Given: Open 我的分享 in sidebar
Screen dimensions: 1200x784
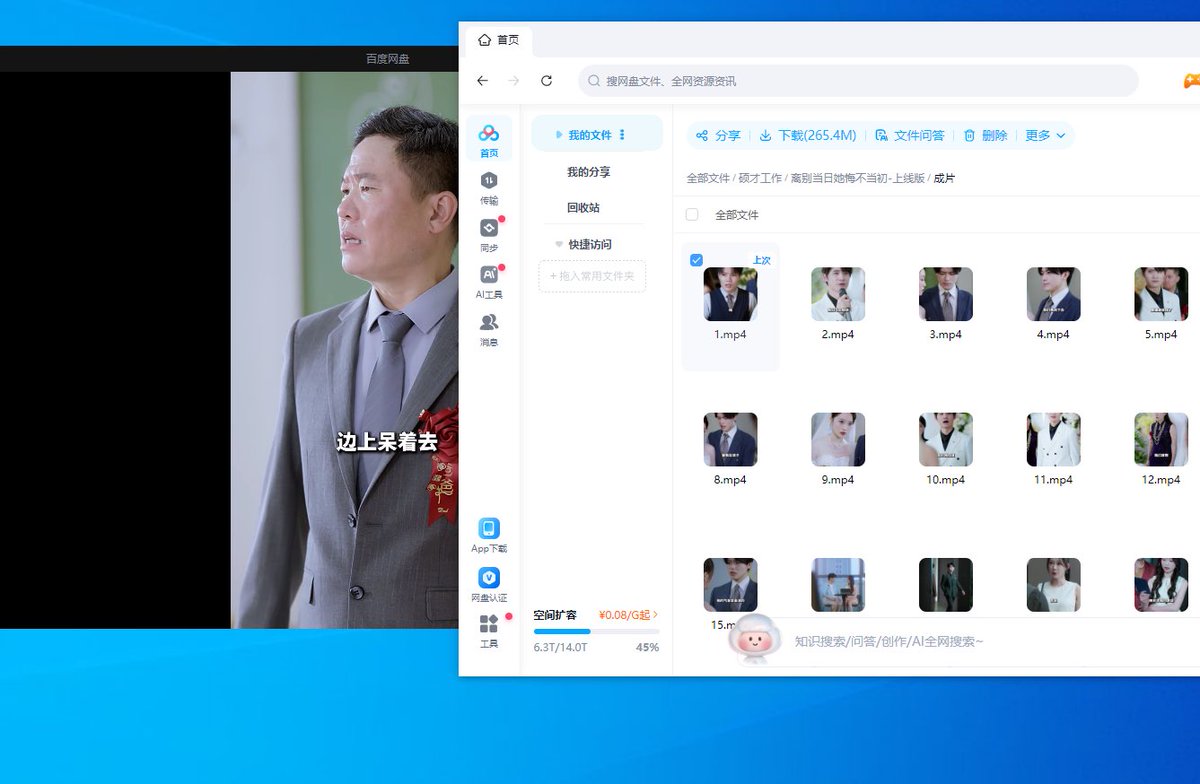Looking at the screenshot, I should point(588,172).
